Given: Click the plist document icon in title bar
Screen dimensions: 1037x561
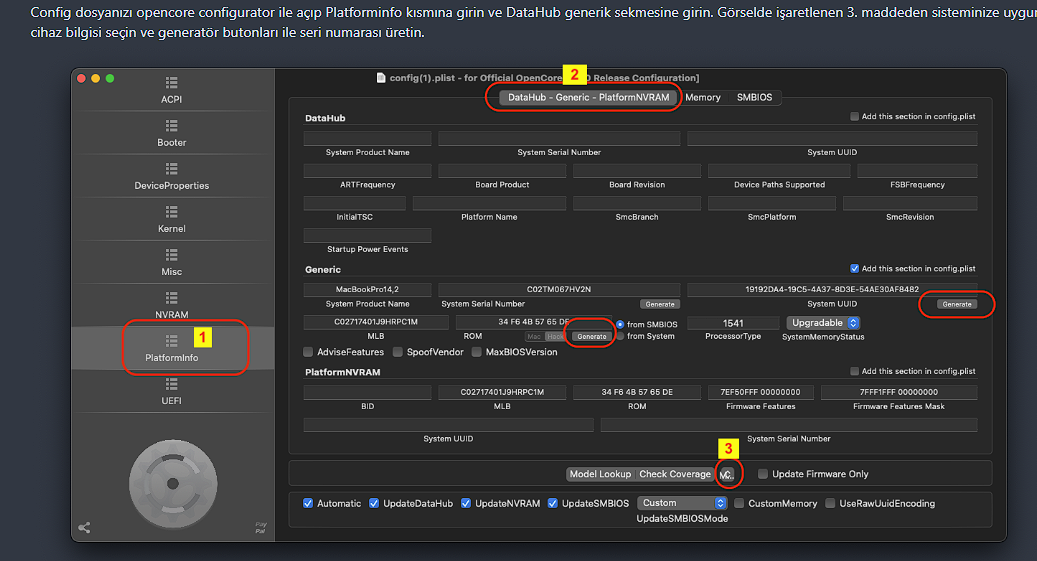Looking at the screenshot, I should coord(381,78).
